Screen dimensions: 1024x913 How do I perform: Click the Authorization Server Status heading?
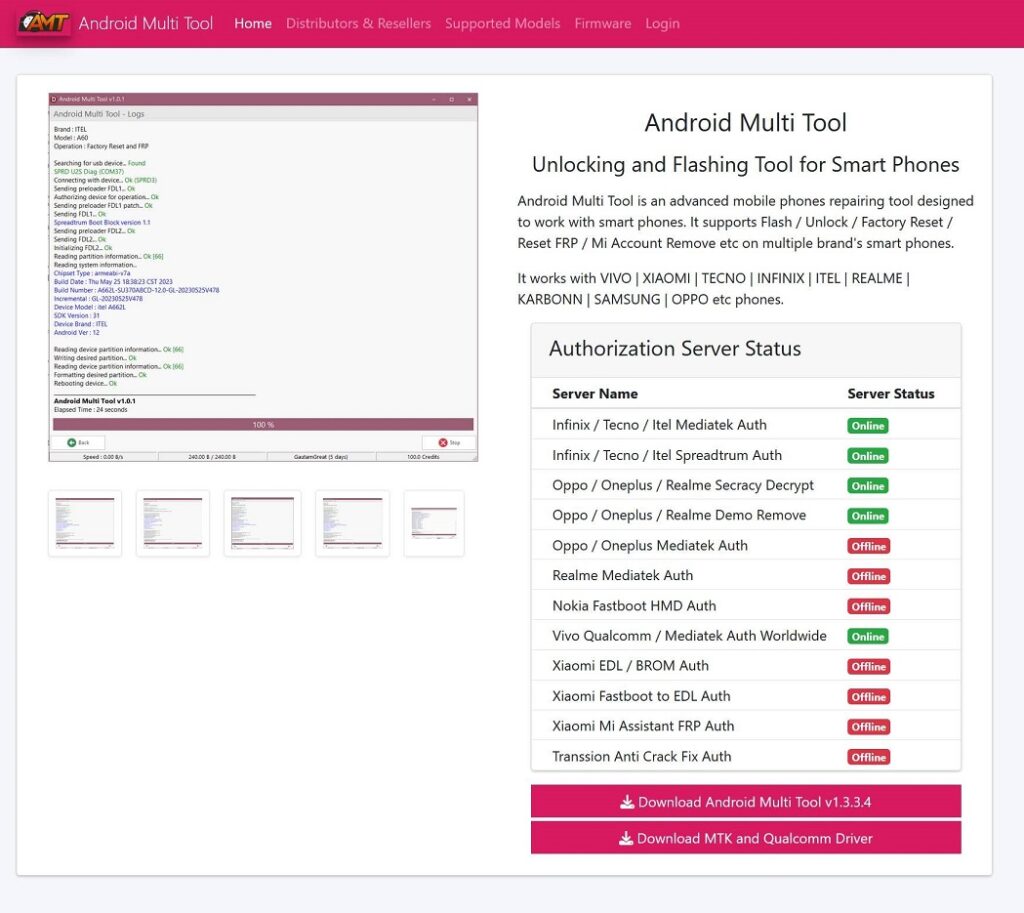point(675,349)
